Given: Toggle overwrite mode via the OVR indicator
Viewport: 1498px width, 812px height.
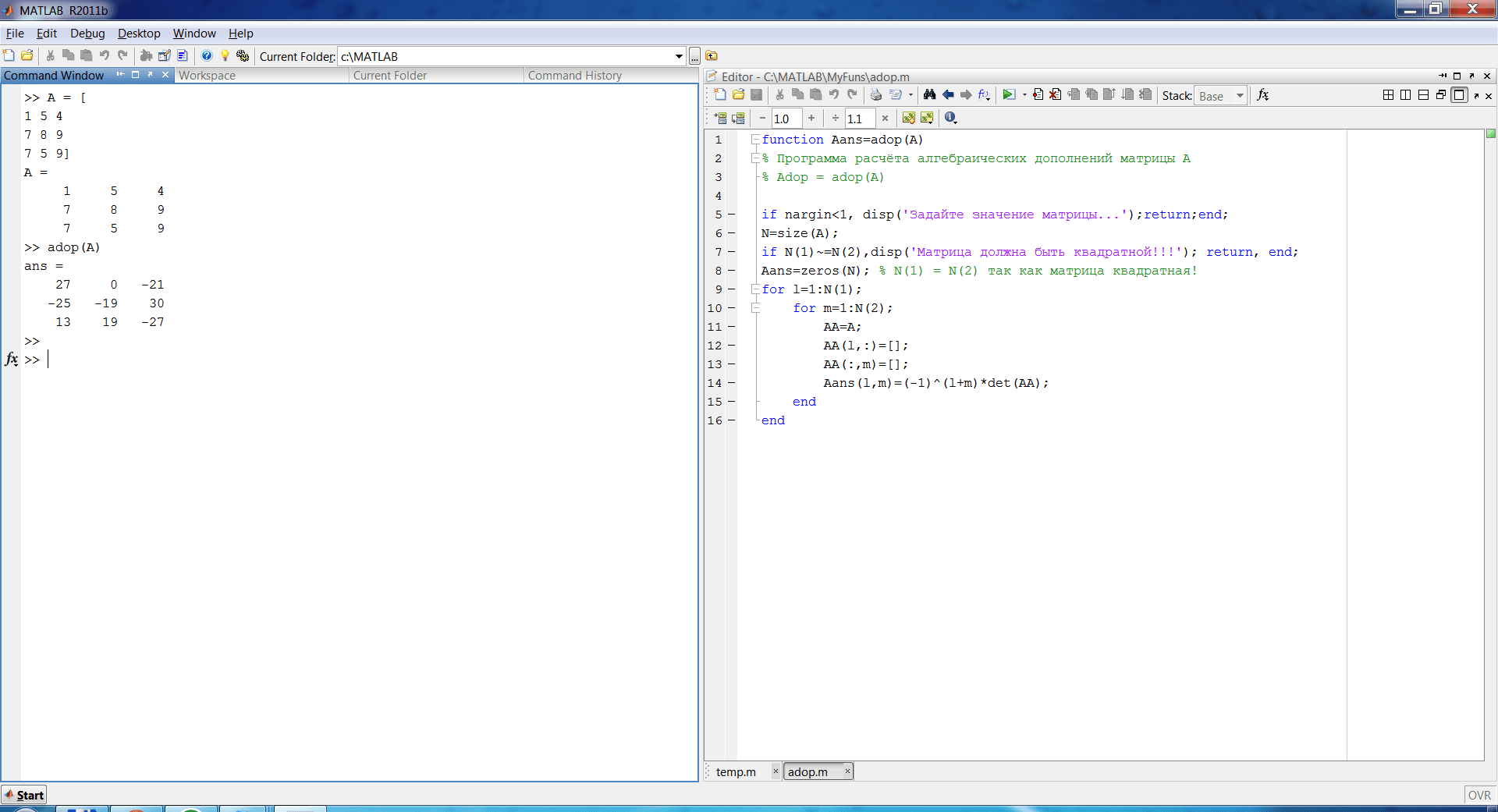Looking at the screenshot, I should coord(1479,796).
